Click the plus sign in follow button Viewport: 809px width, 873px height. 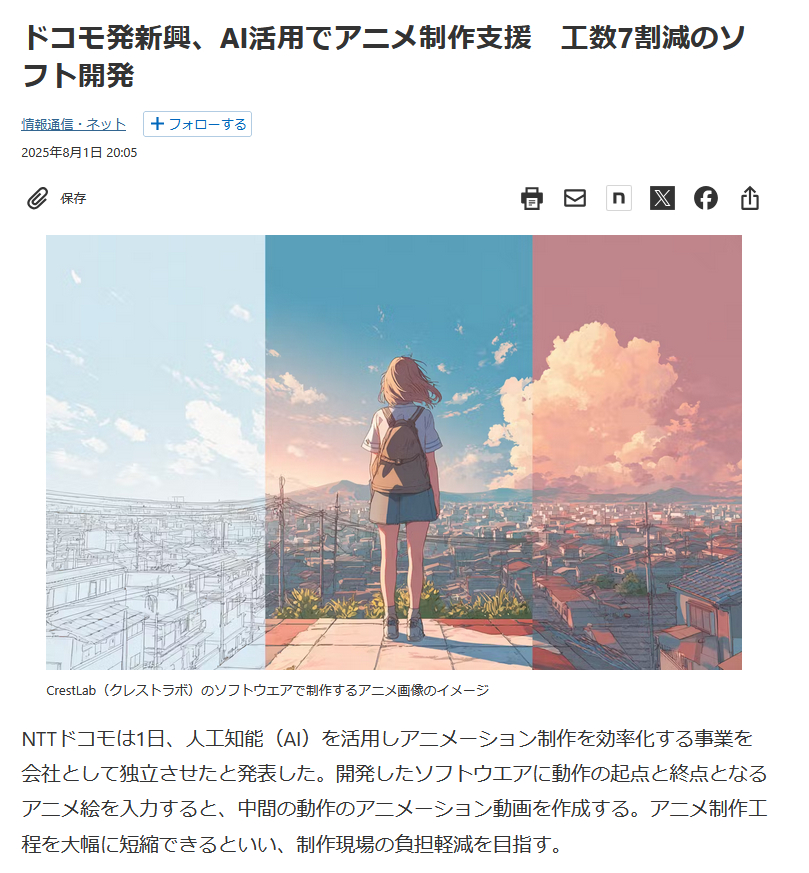click(x=158, y=124)
